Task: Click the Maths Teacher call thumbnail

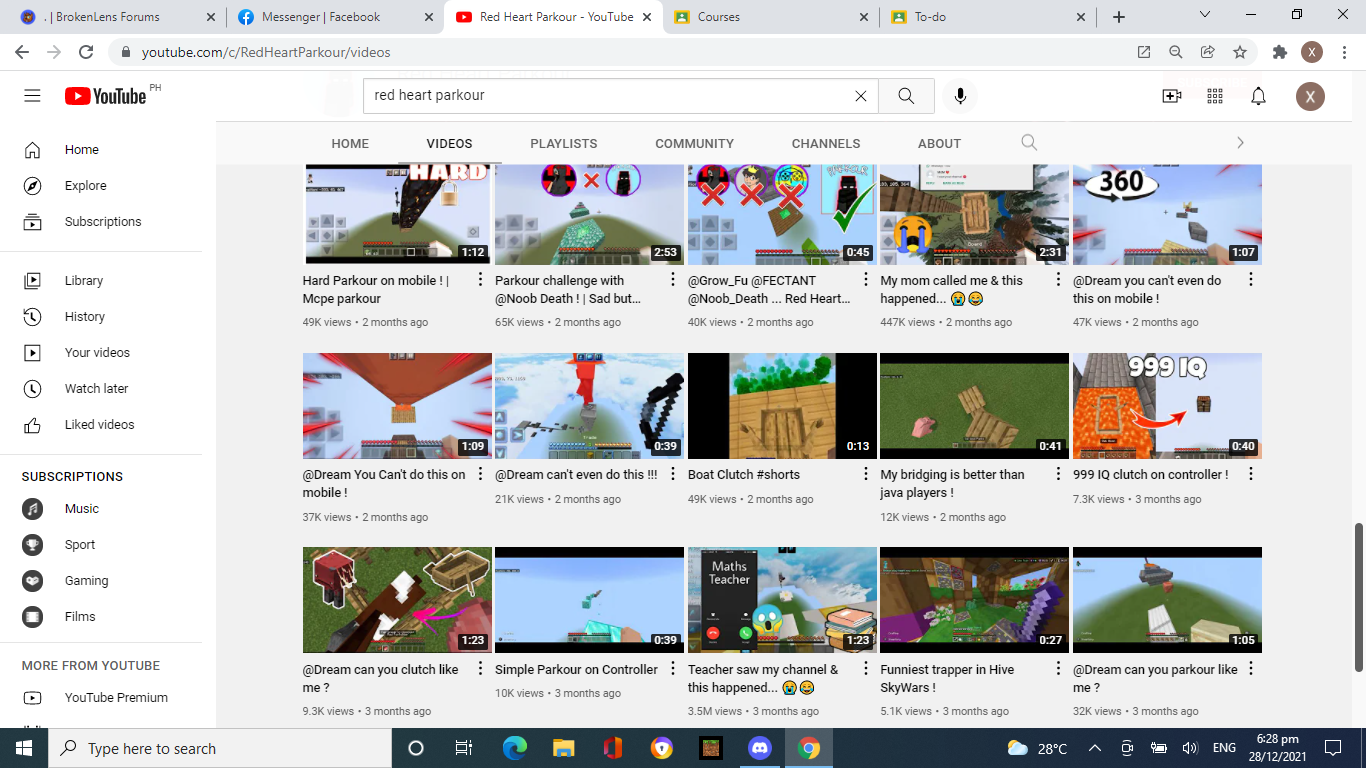Action: (782, 600)
